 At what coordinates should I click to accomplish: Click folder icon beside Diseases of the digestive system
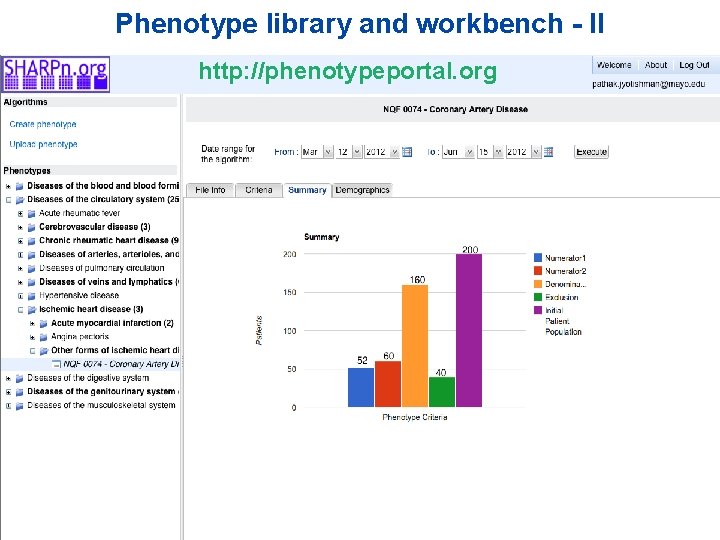[x=20, y=378]
